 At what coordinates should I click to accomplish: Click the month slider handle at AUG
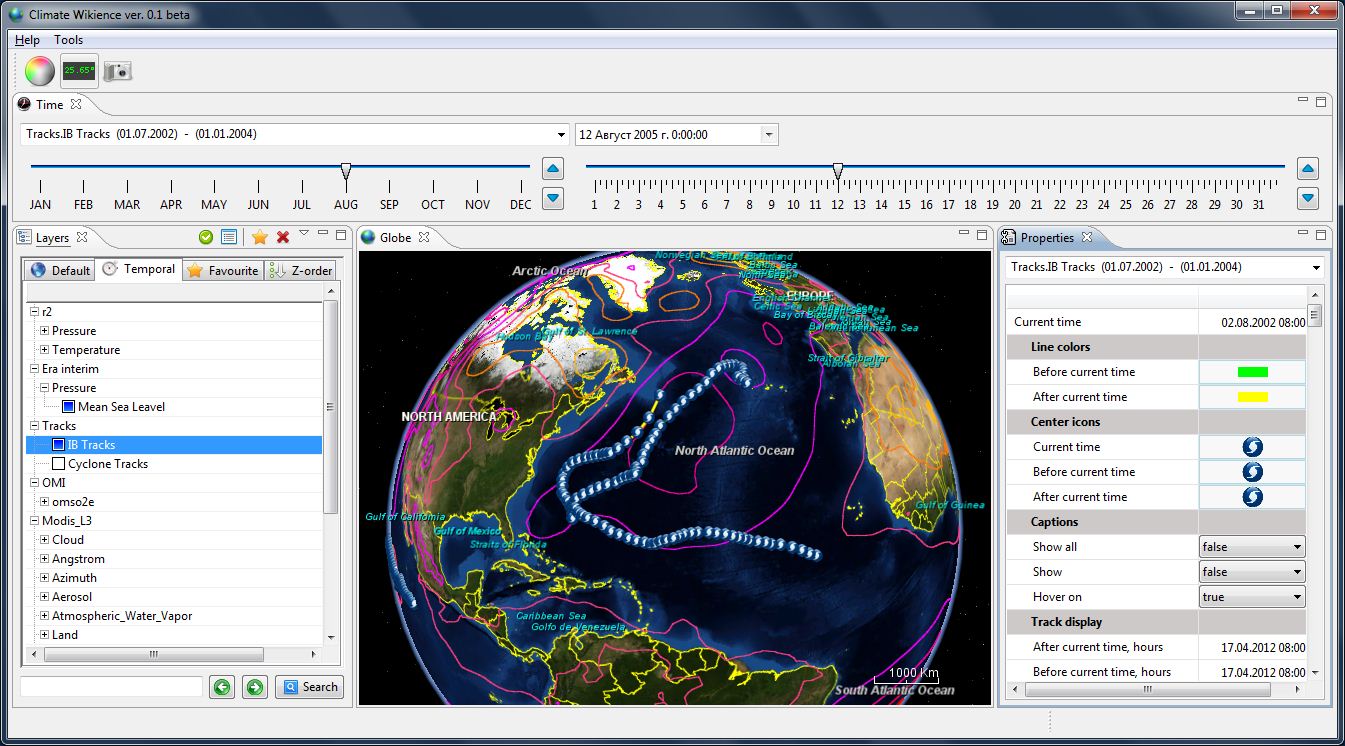click(x=346, y=171)
